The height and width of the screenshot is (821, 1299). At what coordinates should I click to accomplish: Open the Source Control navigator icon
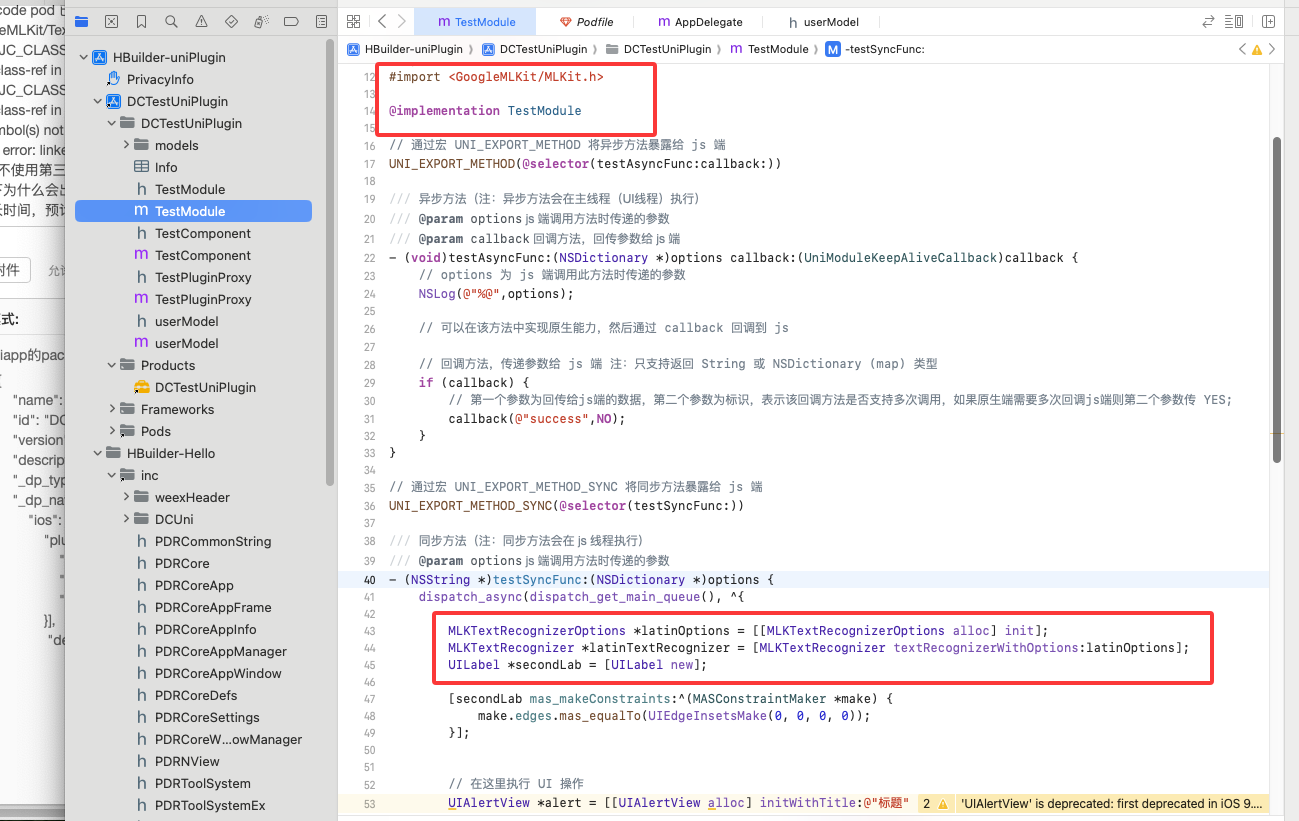(111, 21)
